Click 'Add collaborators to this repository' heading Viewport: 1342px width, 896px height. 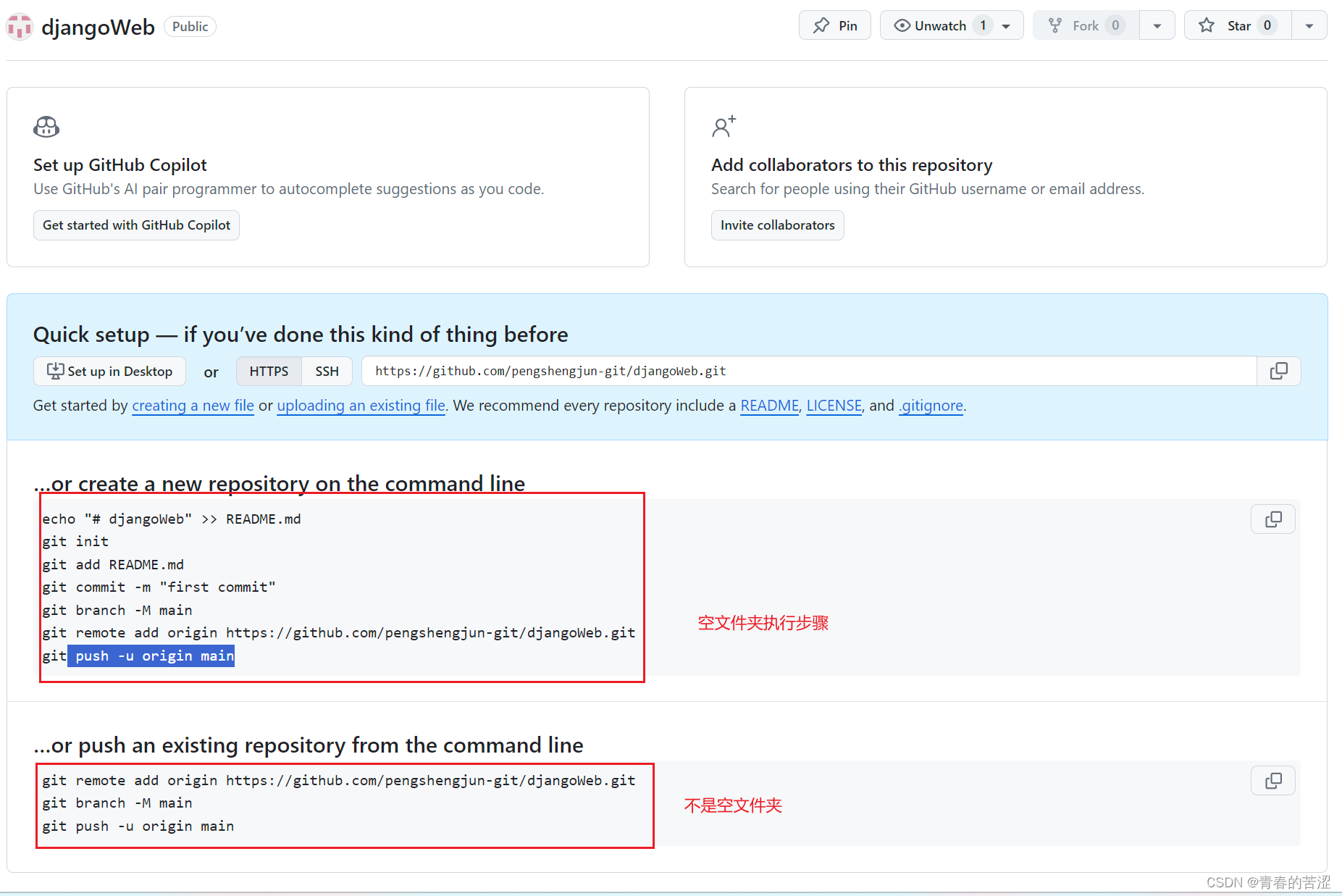pos(852,165)
